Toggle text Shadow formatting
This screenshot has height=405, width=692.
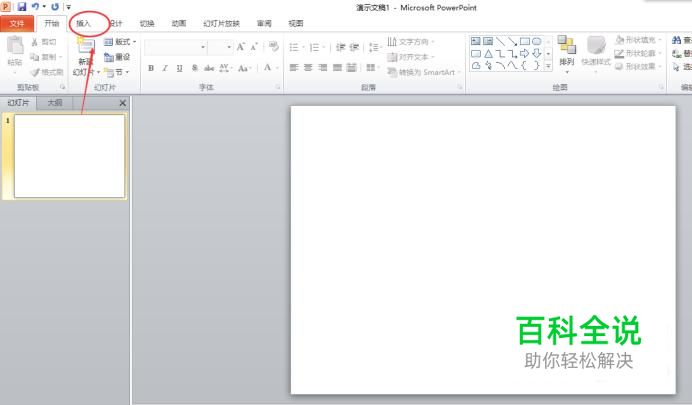click(x=195, y=68)
